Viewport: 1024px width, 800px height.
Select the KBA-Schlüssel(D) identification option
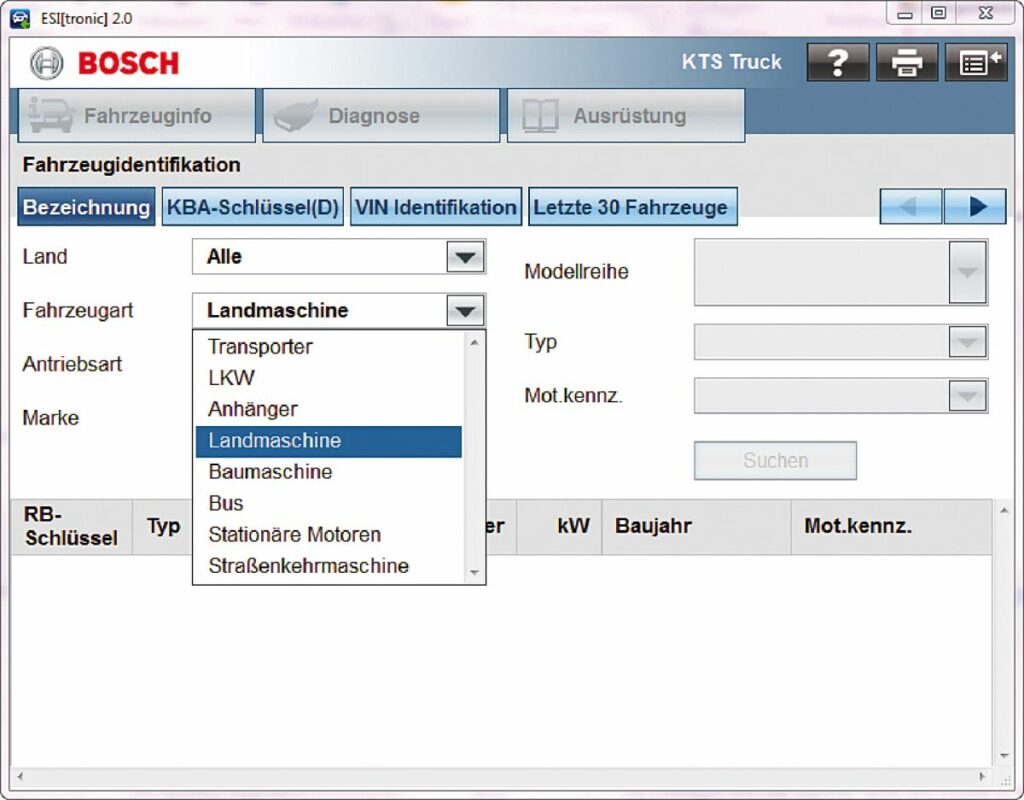tap(253, 208)
